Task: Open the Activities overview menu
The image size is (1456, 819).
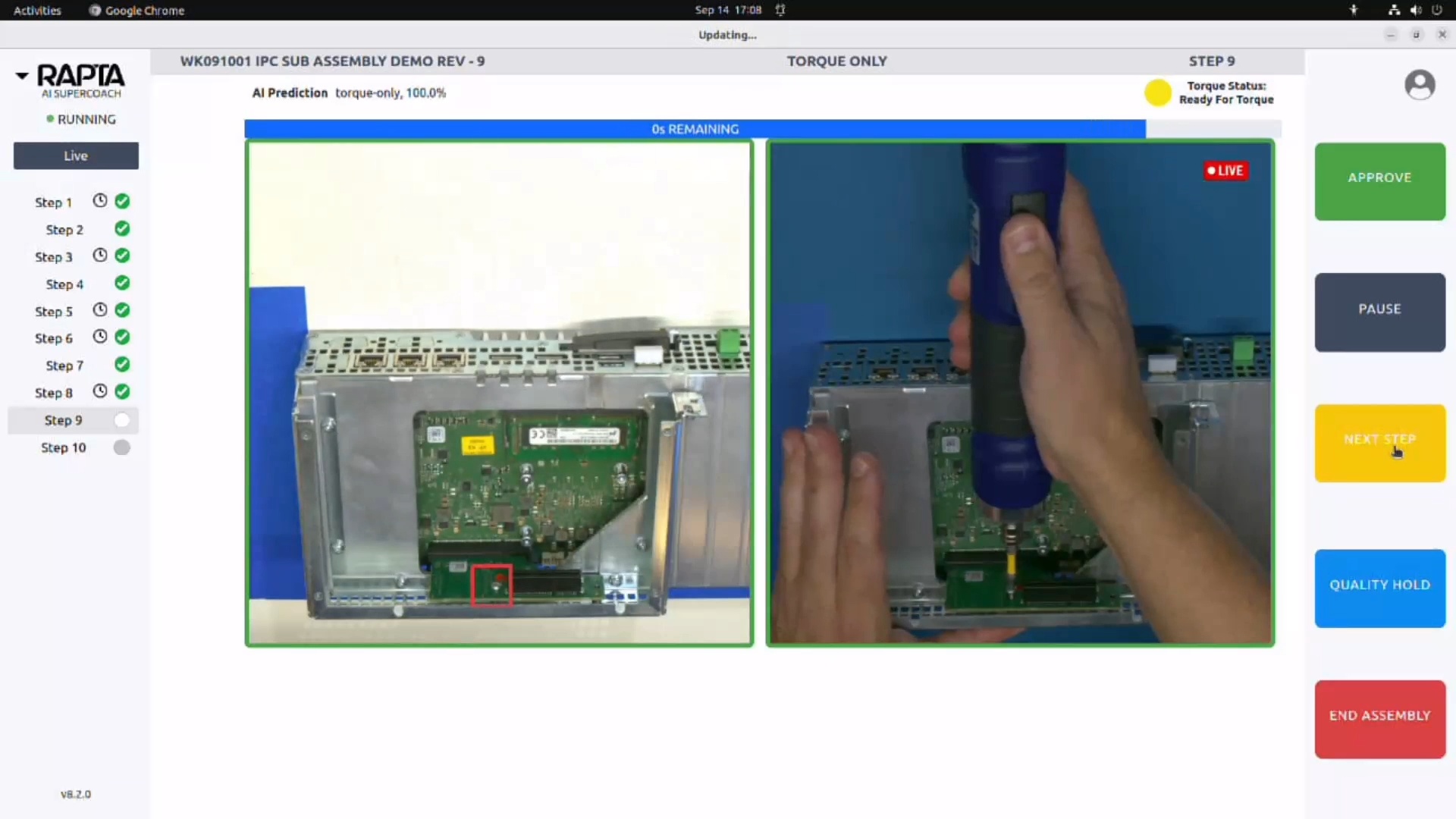Action: point(37,10)
